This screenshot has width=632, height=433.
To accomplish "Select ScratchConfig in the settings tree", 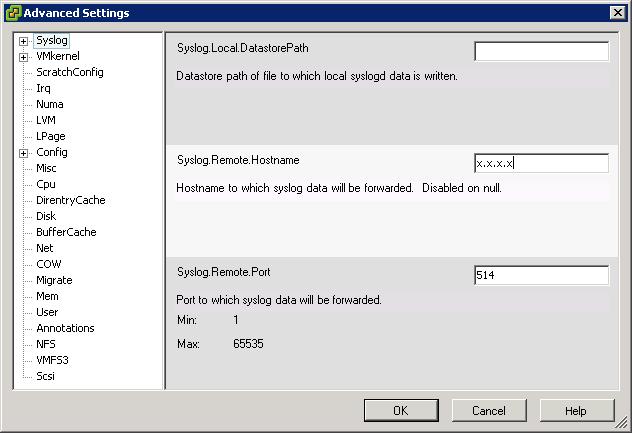I will (70, 72).
